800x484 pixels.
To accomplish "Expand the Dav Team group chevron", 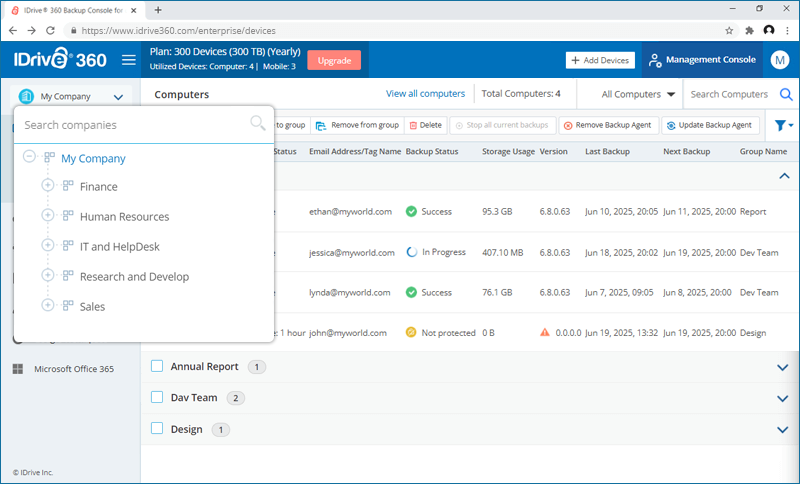I will point(783,398).
